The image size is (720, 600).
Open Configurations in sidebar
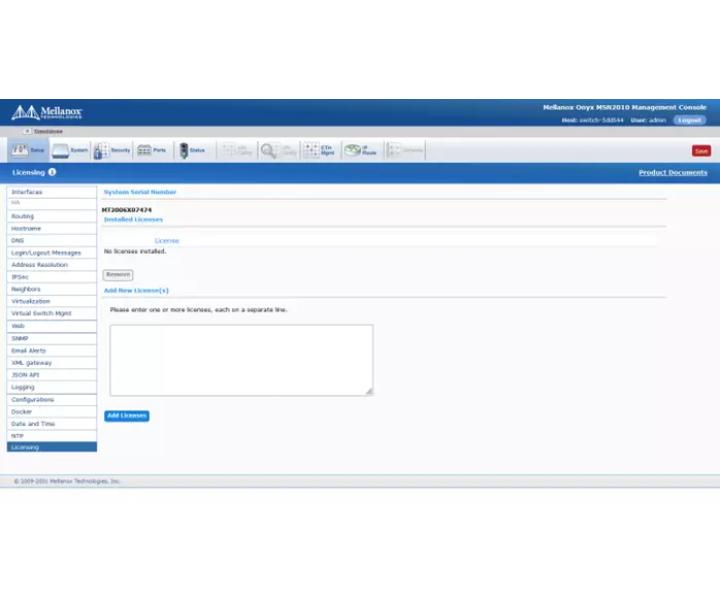tap(52, 400)
